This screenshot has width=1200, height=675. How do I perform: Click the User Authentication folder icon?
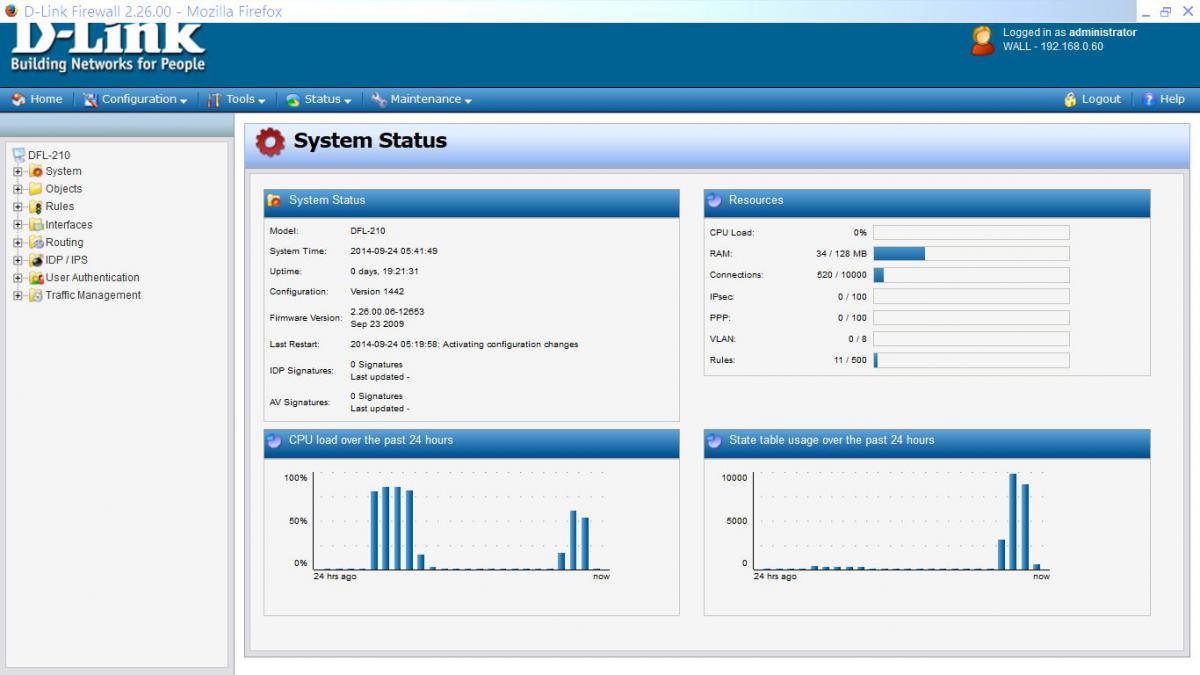pyautogui.click(x=36, y=278)
